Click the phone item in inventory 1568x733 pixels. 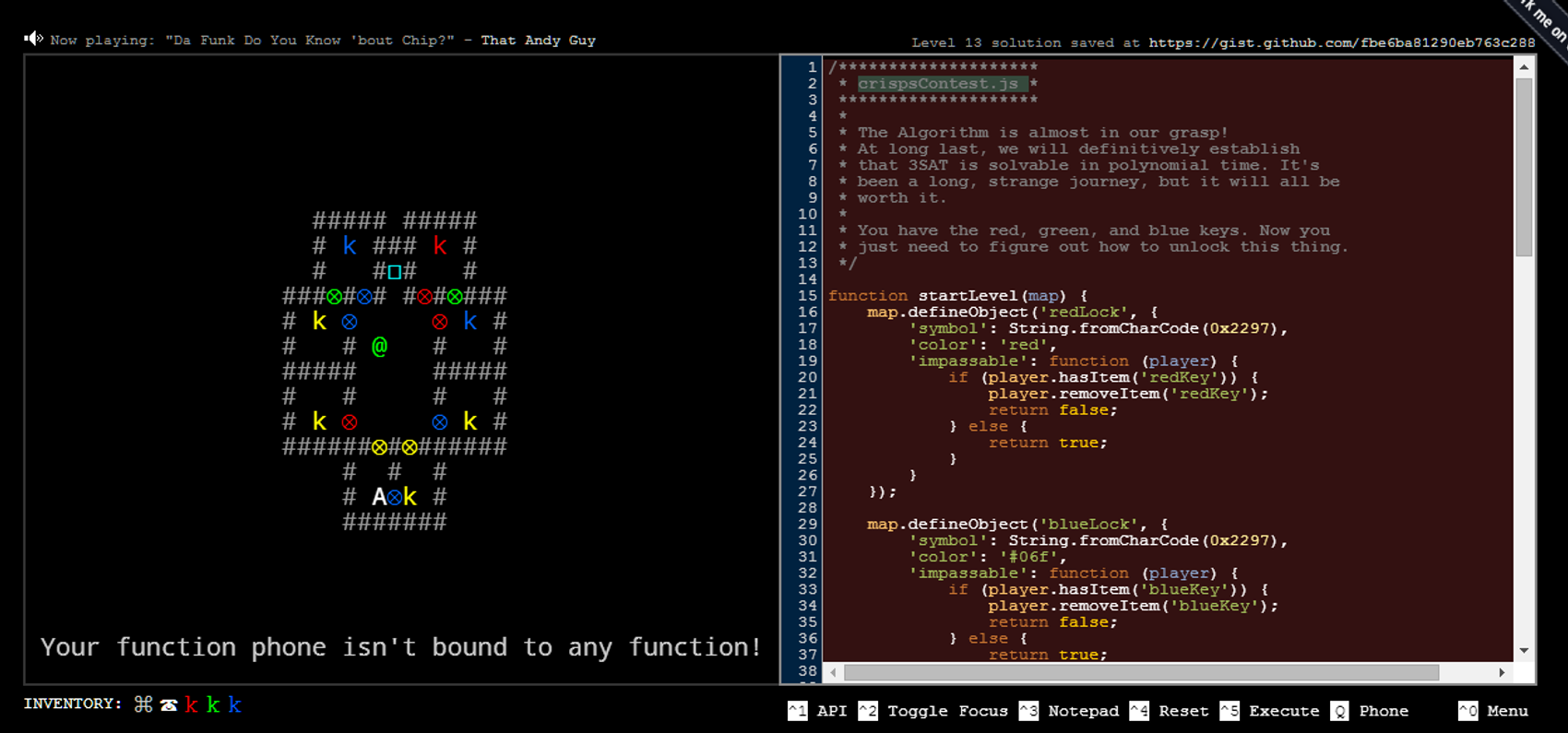click(168, 705)
